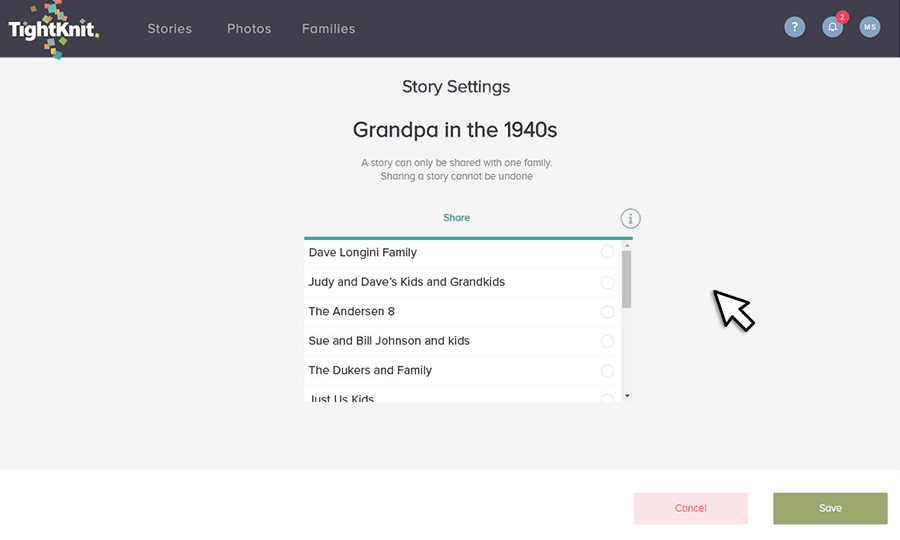Open the Families menu item
This screenshot has height=540, width=900.
tap(328, 29)
